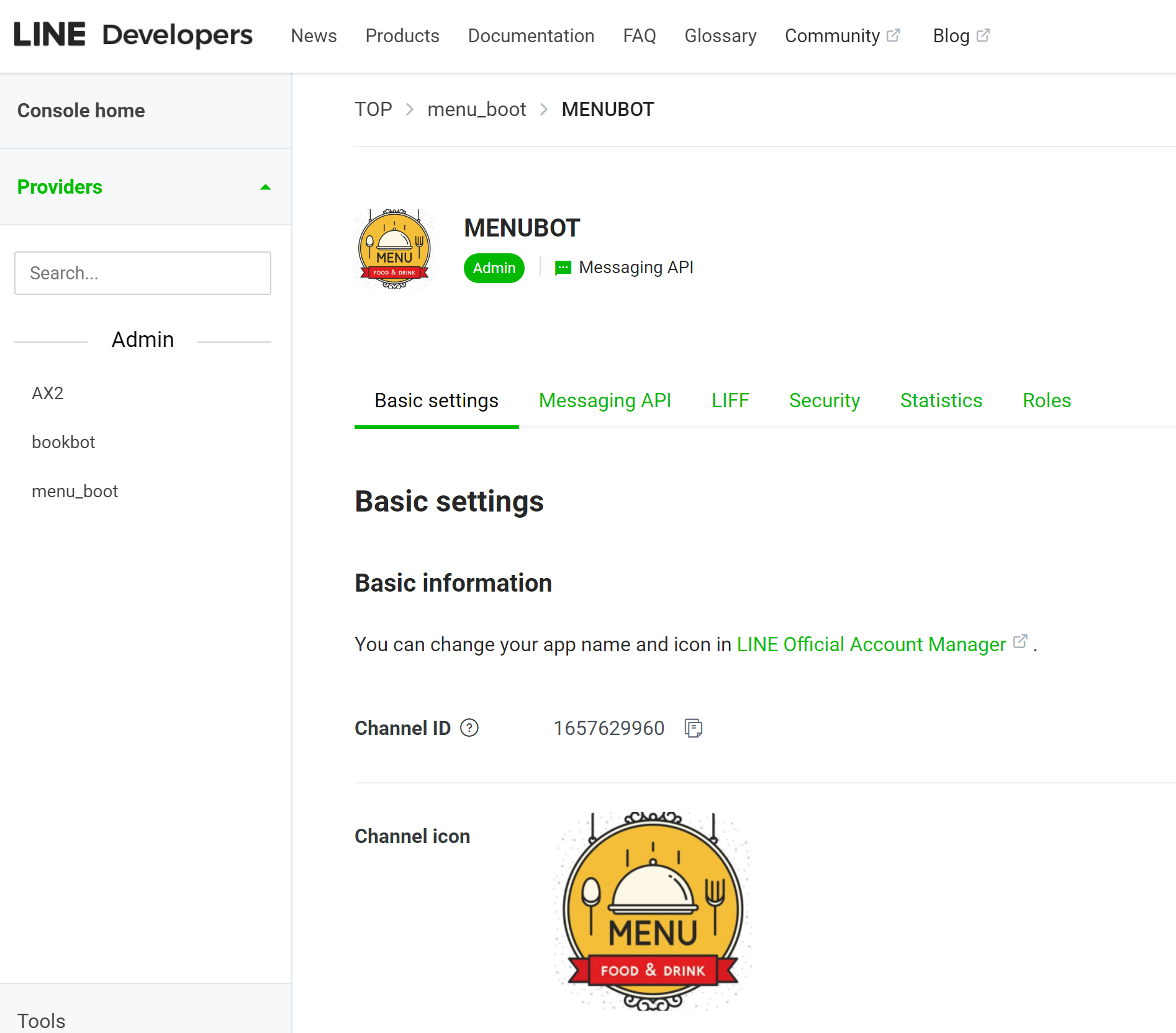Open the Statistics tab
This screenshot has height=1033, width=1176.
941,400
